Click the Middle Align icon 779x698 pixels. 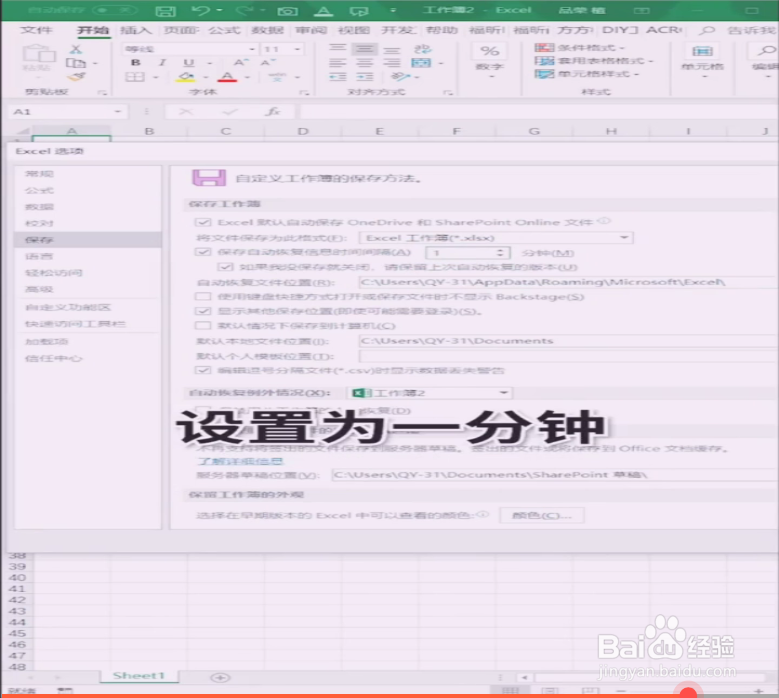pyautogui.click(x=365, y=49)
